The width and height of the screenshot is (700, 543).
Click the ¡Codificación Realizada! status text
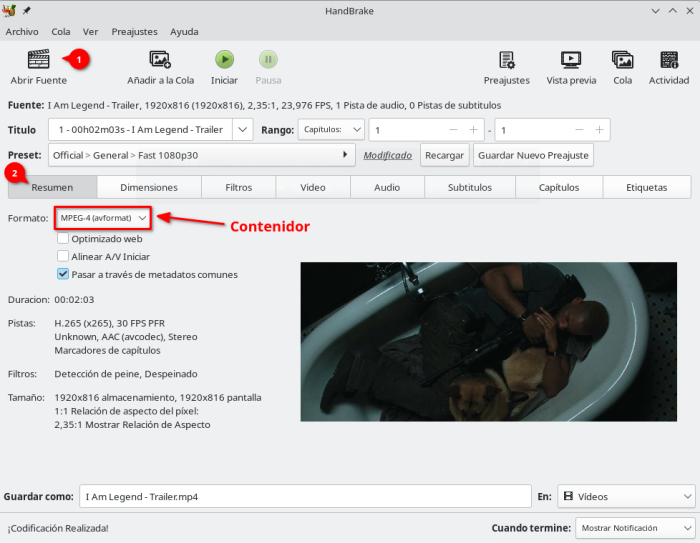coord(58,528)
